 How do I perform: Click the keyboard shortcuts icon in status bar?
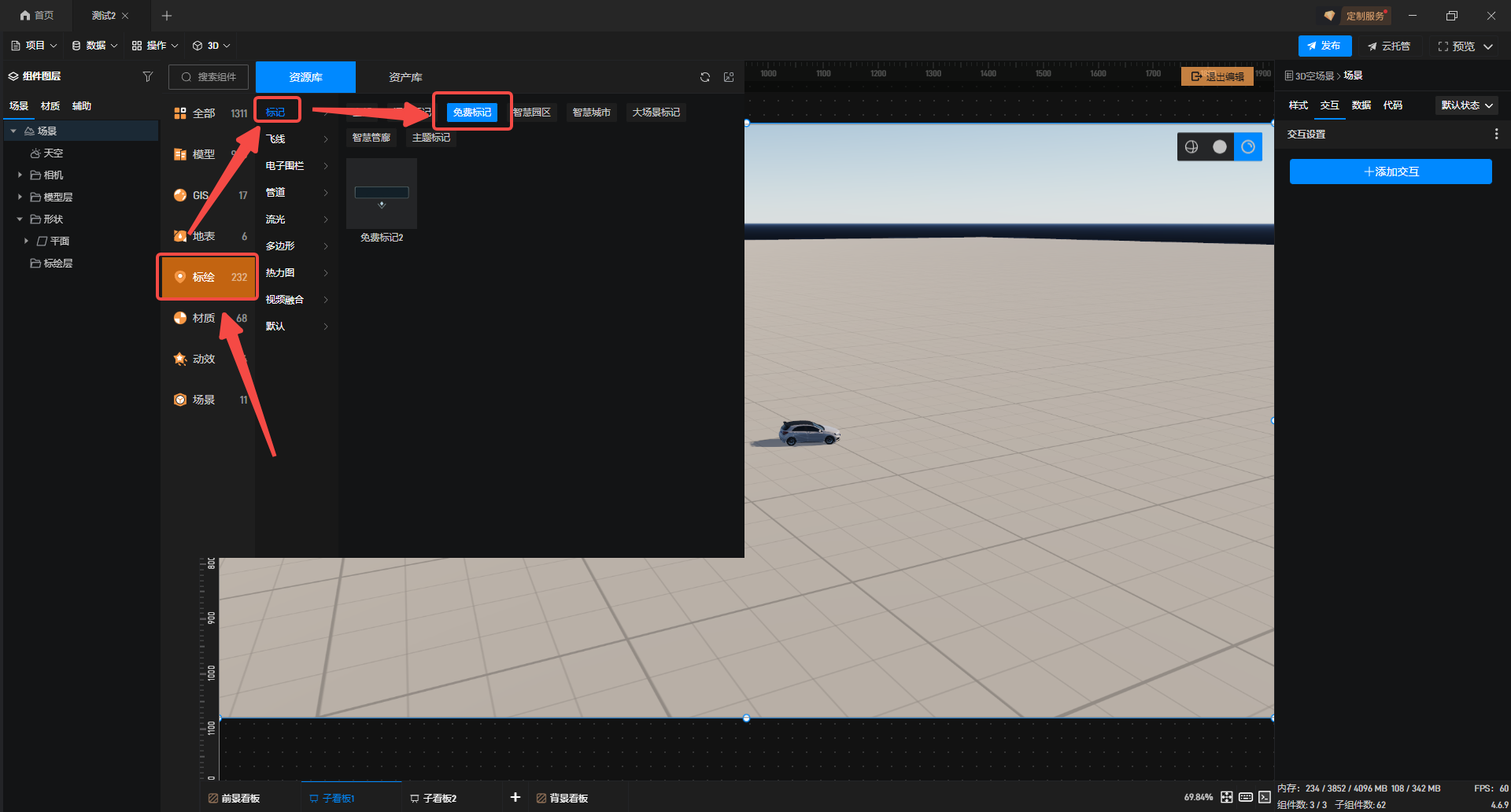(1246, 797)
